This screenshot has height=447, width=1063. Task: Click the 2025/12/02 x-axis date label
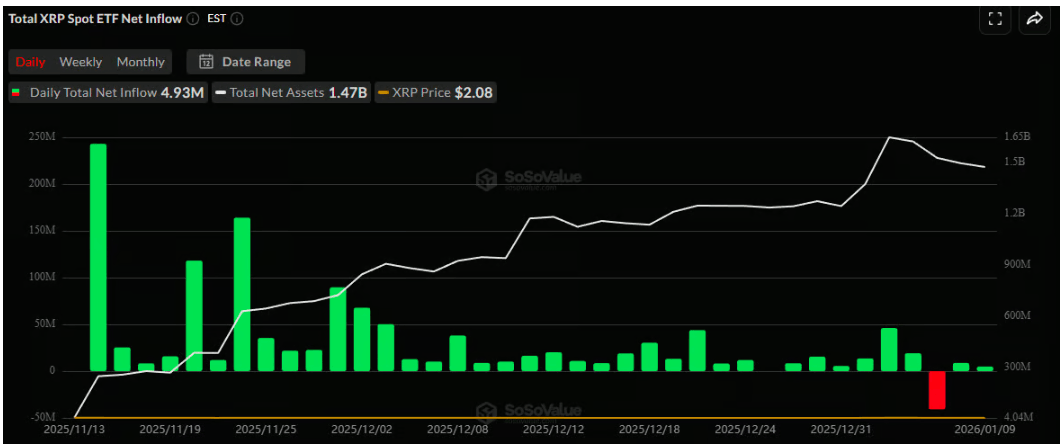point(361,429)
